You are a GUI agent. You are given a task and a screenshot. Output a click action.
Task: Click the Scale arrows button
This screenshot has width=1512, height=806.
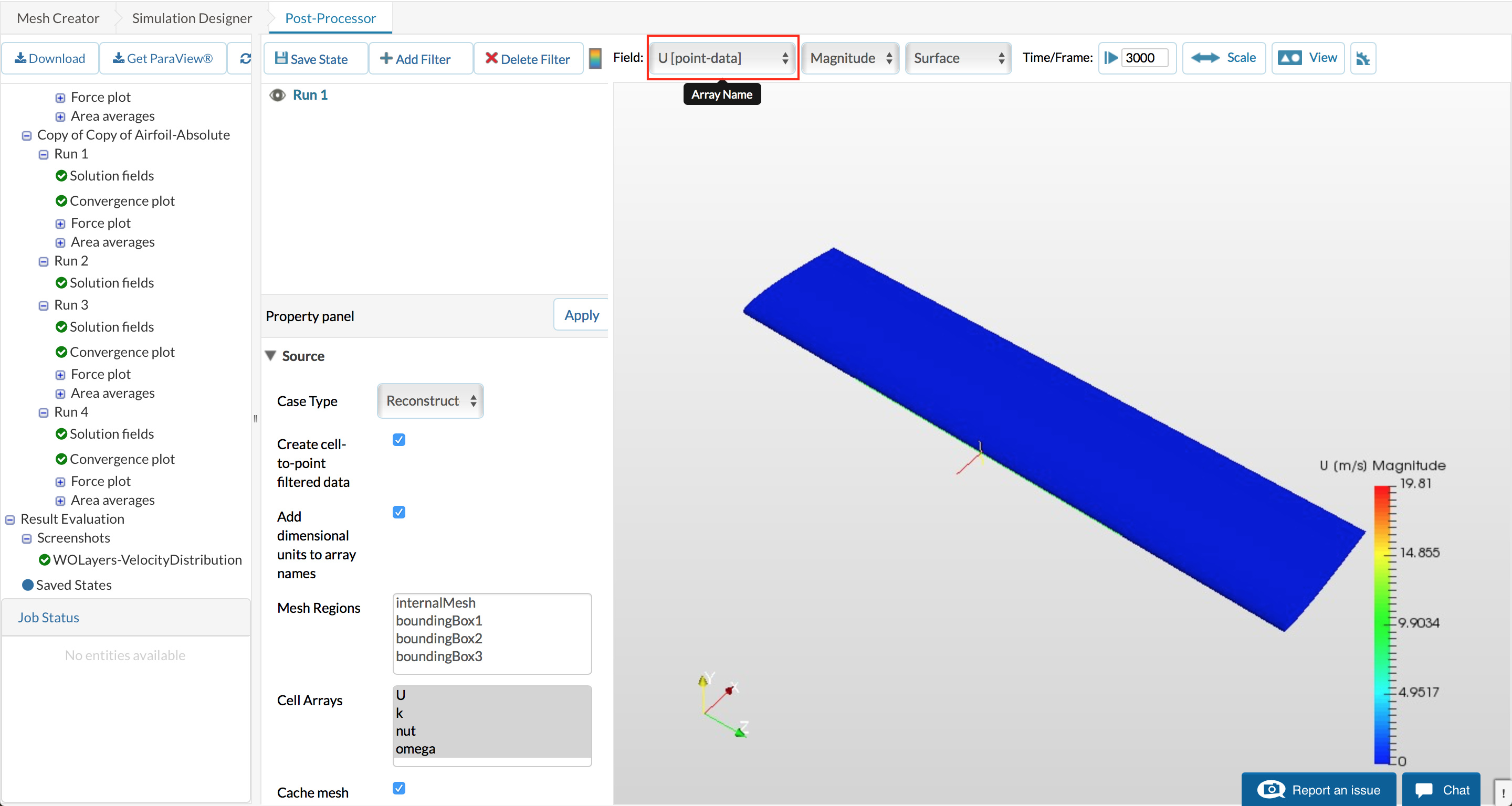point(1223,58)
